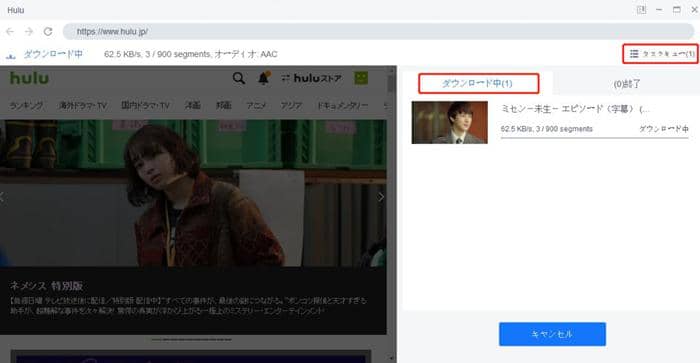
Task: Click the download progress bar
Action: click(x=594, y=138)
